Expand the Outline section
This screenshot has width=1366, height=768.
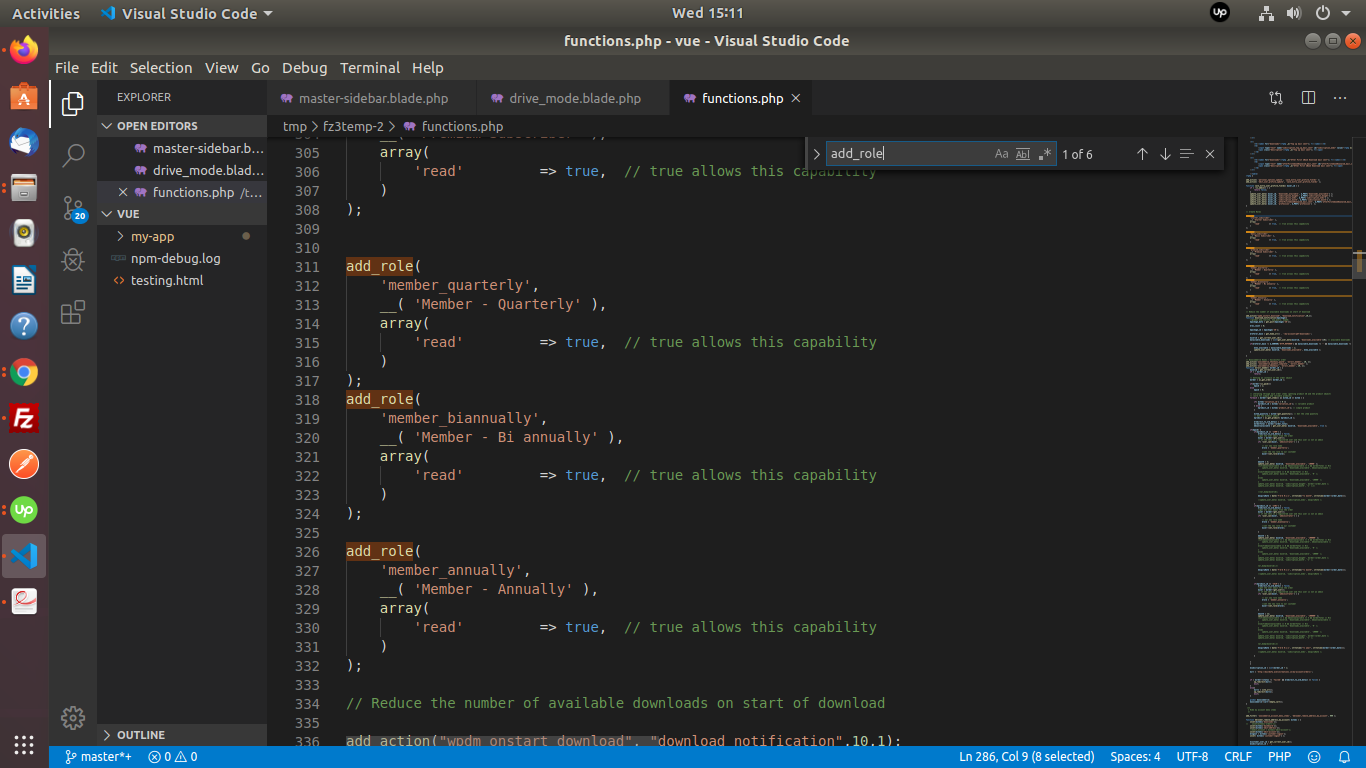140,735
